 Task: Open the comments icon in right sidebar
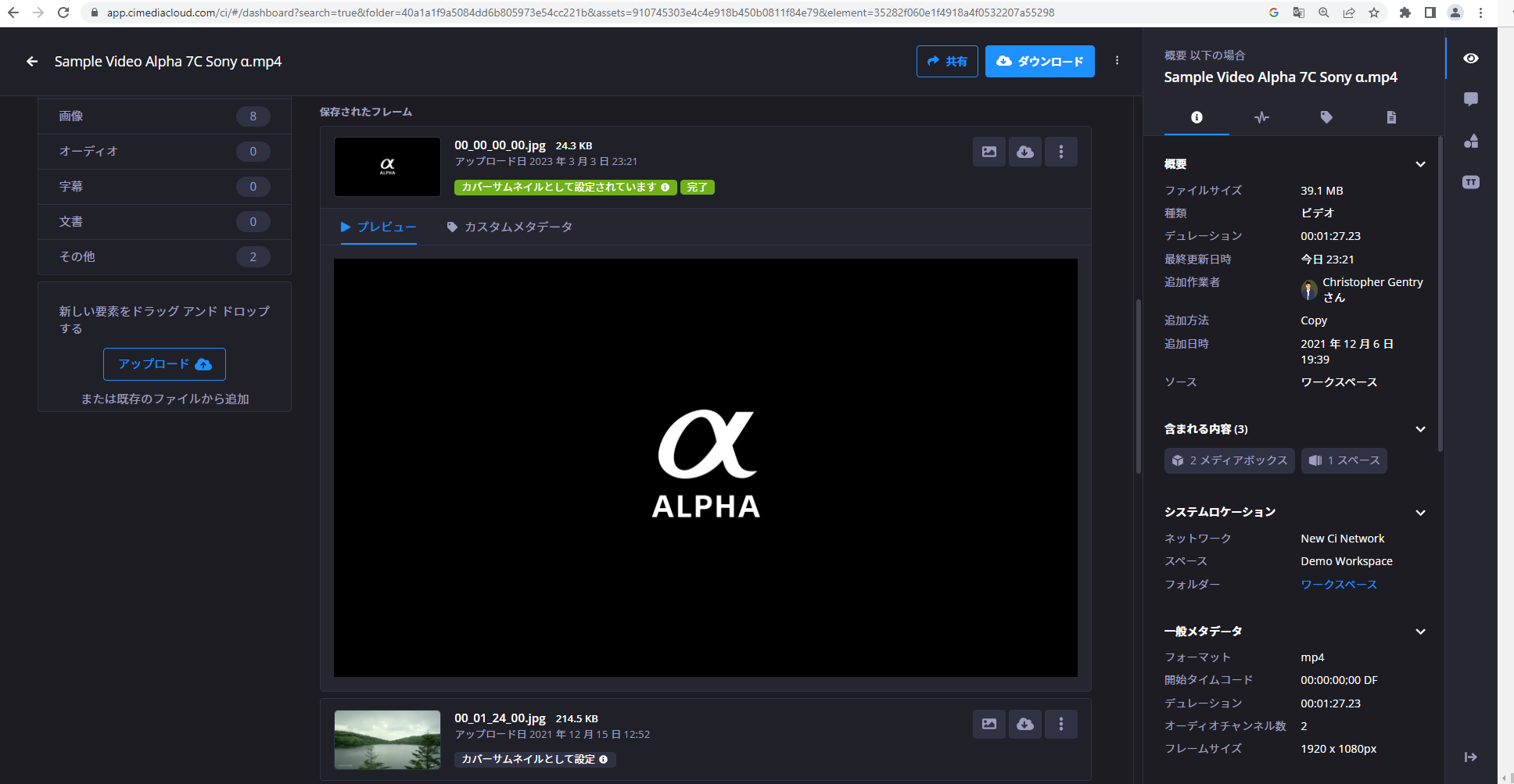pos(1471,99)
